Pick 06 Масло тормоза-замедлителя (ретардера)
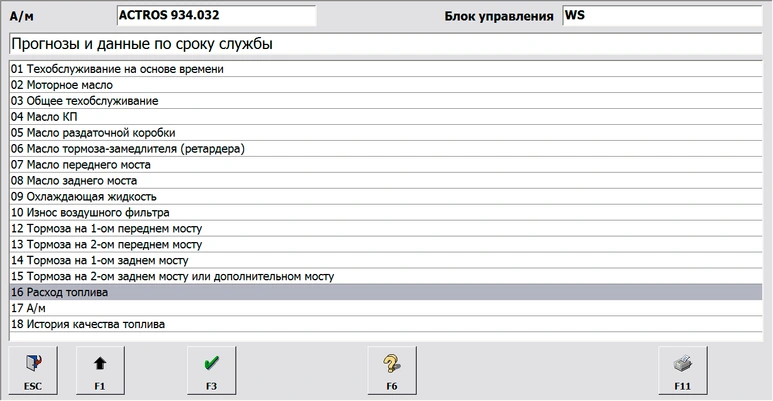773x401 pixels. [x=128, y=149]
